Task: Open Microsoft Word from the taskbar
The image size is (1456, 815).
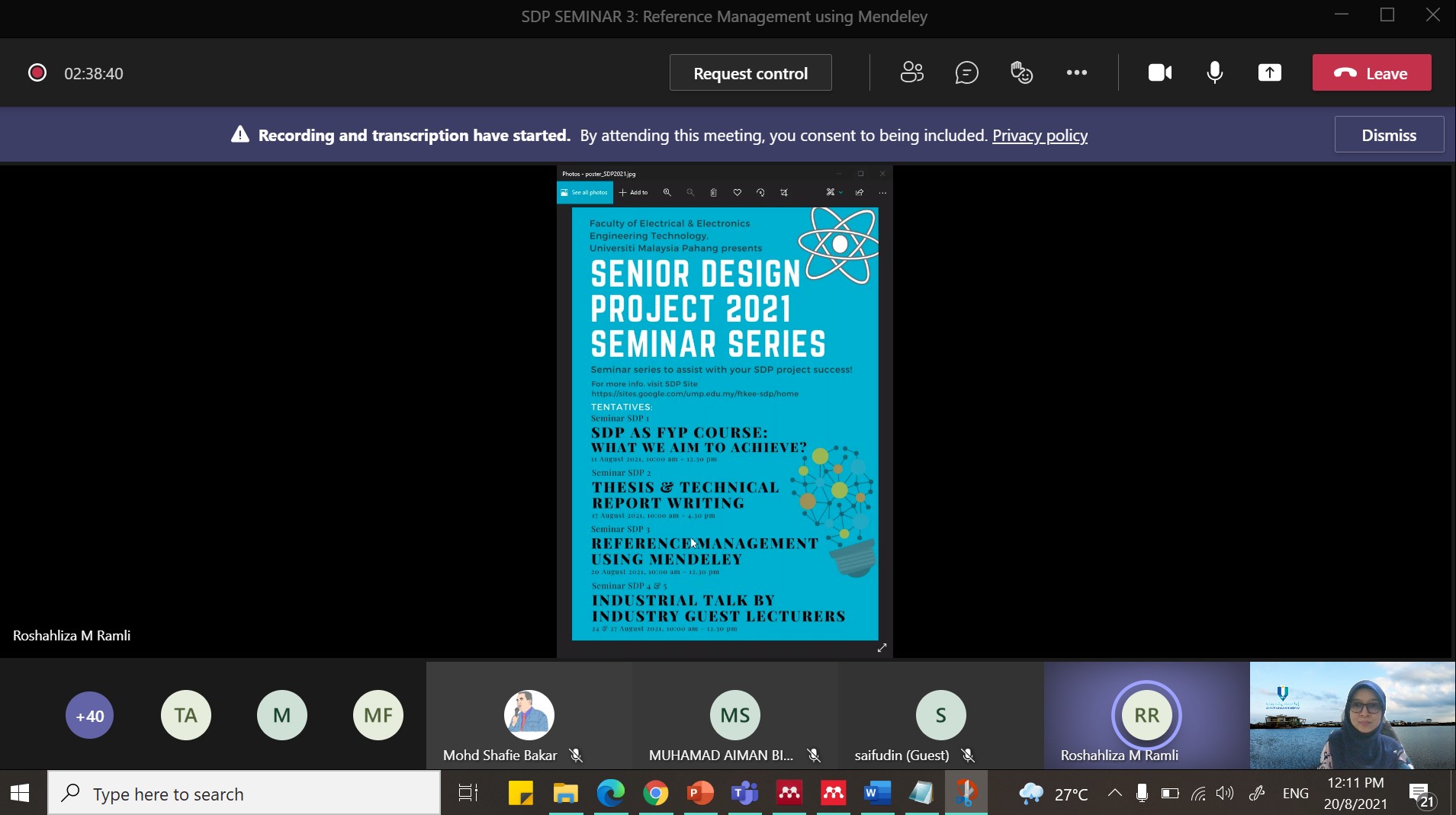Action: coord(878,793)
